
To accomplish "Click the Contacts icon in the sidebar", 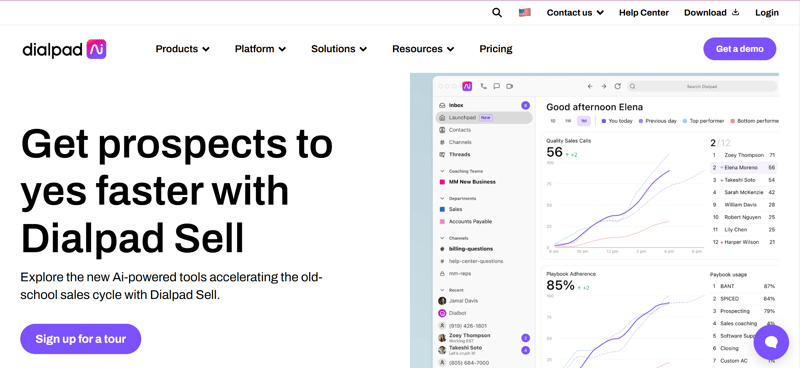I will click(442, 130).
